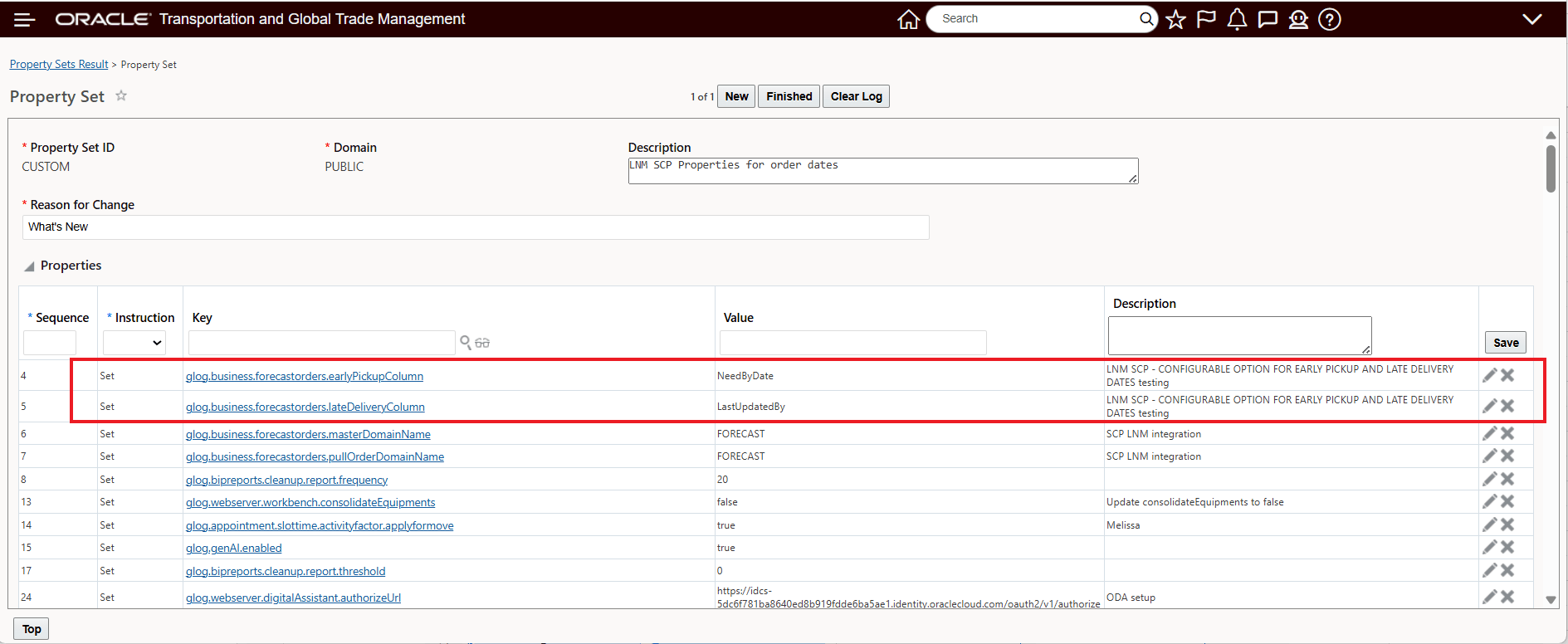This screenshot has width=1568, height=644.
Task: Show notifications bell
Action: click(x=1237, y=19)
